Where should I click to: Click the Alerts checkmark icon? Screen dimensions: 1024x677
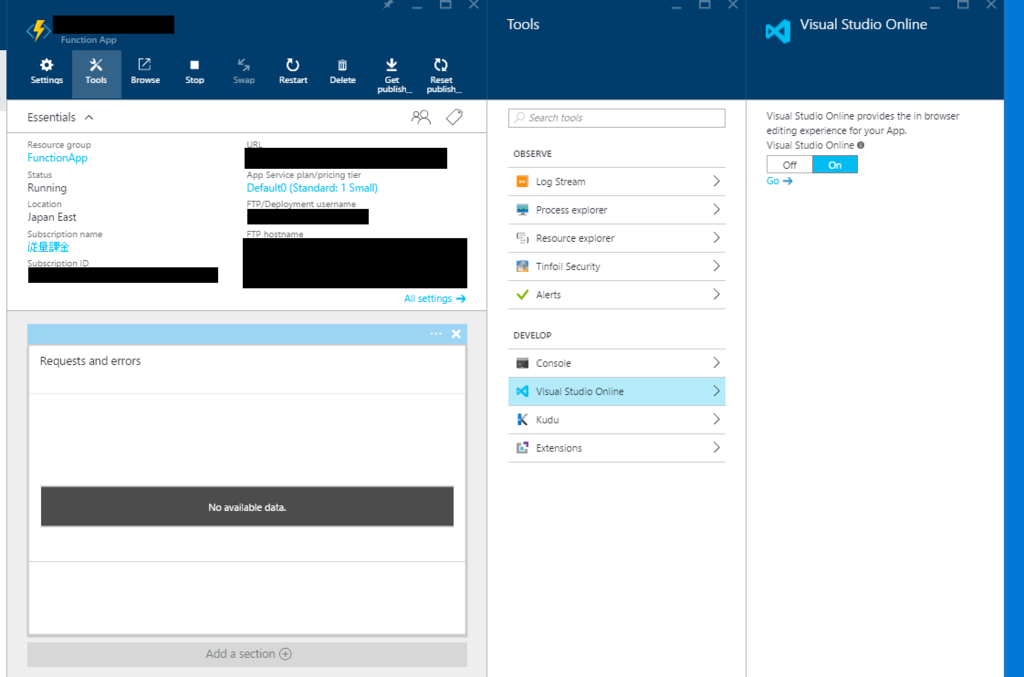coord(522,294)
